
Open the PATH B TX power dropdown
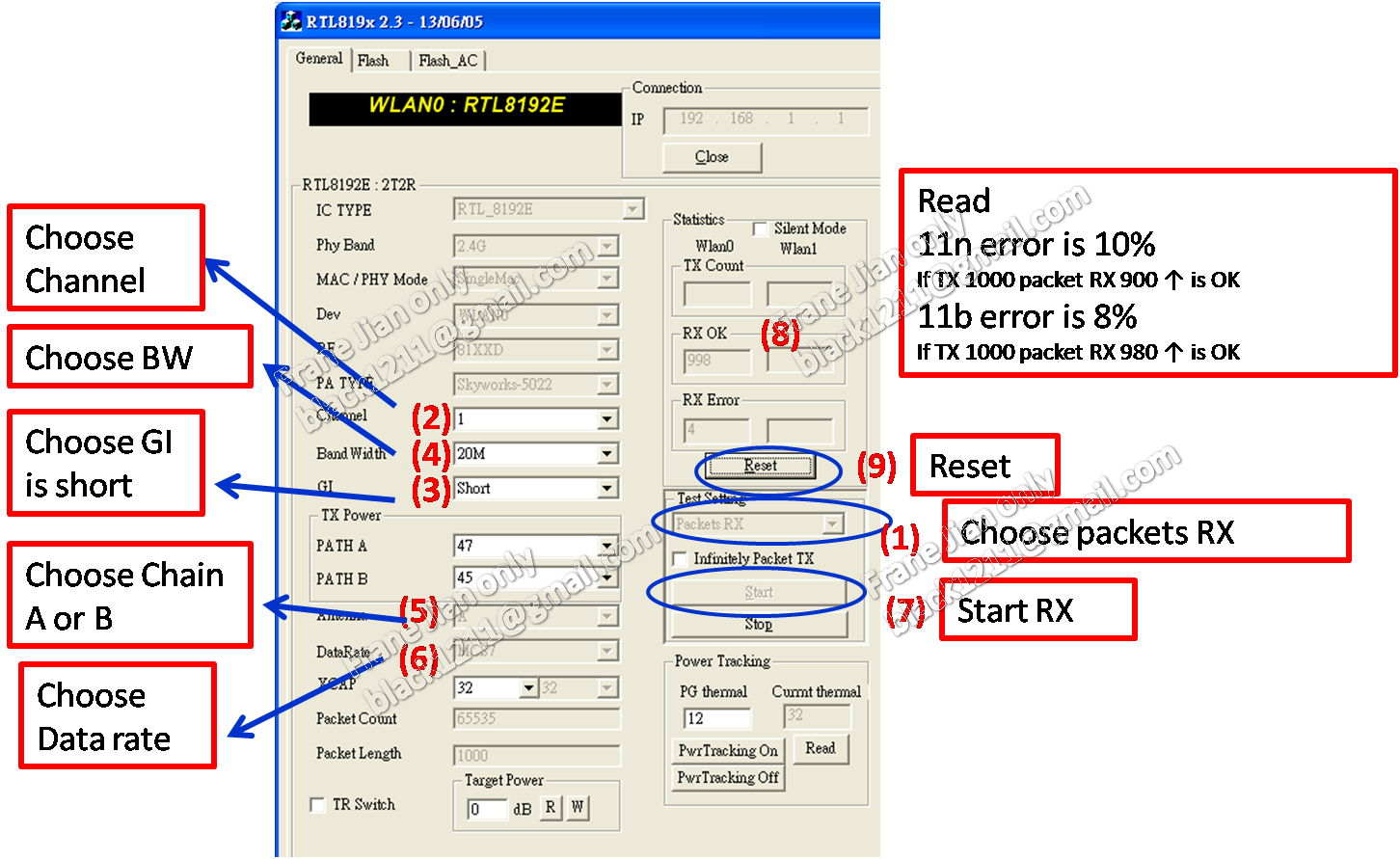[x=607, y=578]
